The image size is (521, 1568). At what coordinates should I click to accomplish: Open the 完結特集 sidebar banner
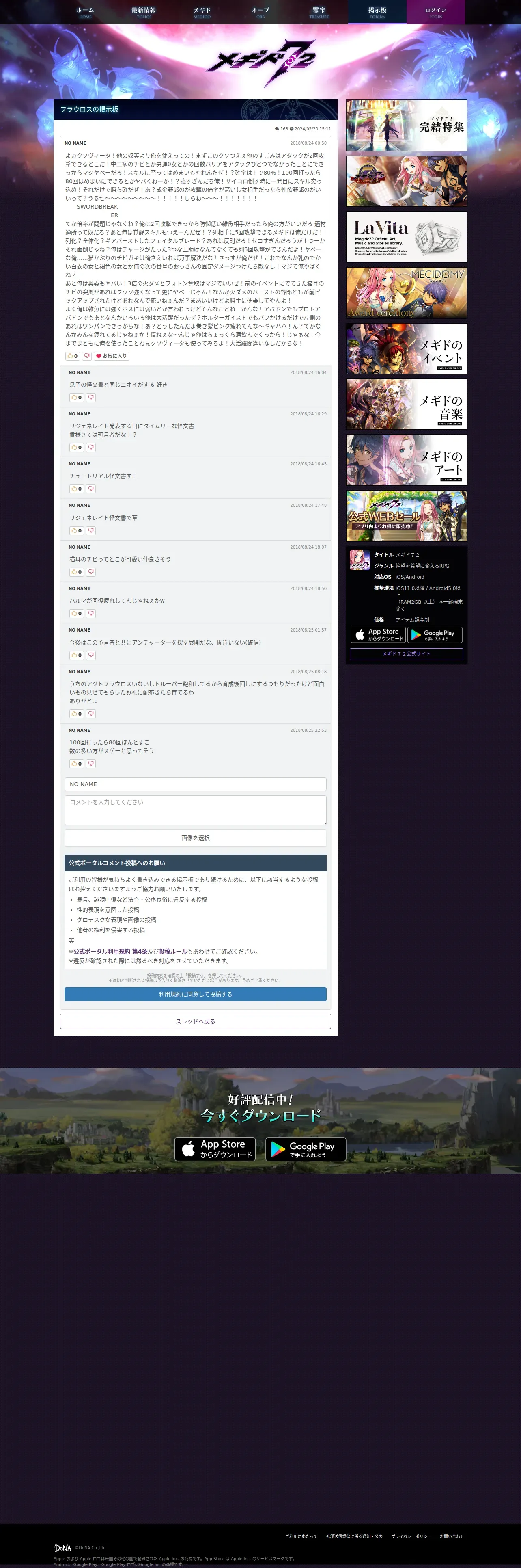click(406, 125)
